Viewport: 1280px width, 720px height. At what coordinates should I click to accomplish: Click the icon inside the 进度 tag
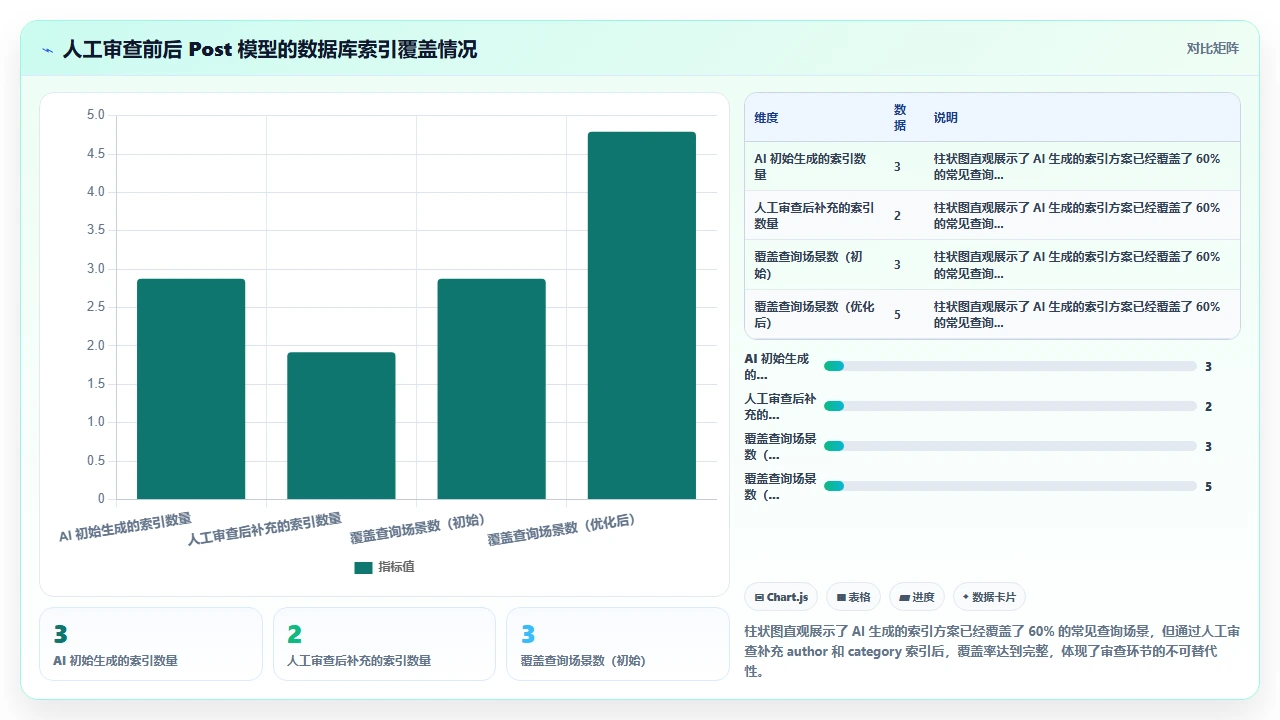[x=905, y=597]
